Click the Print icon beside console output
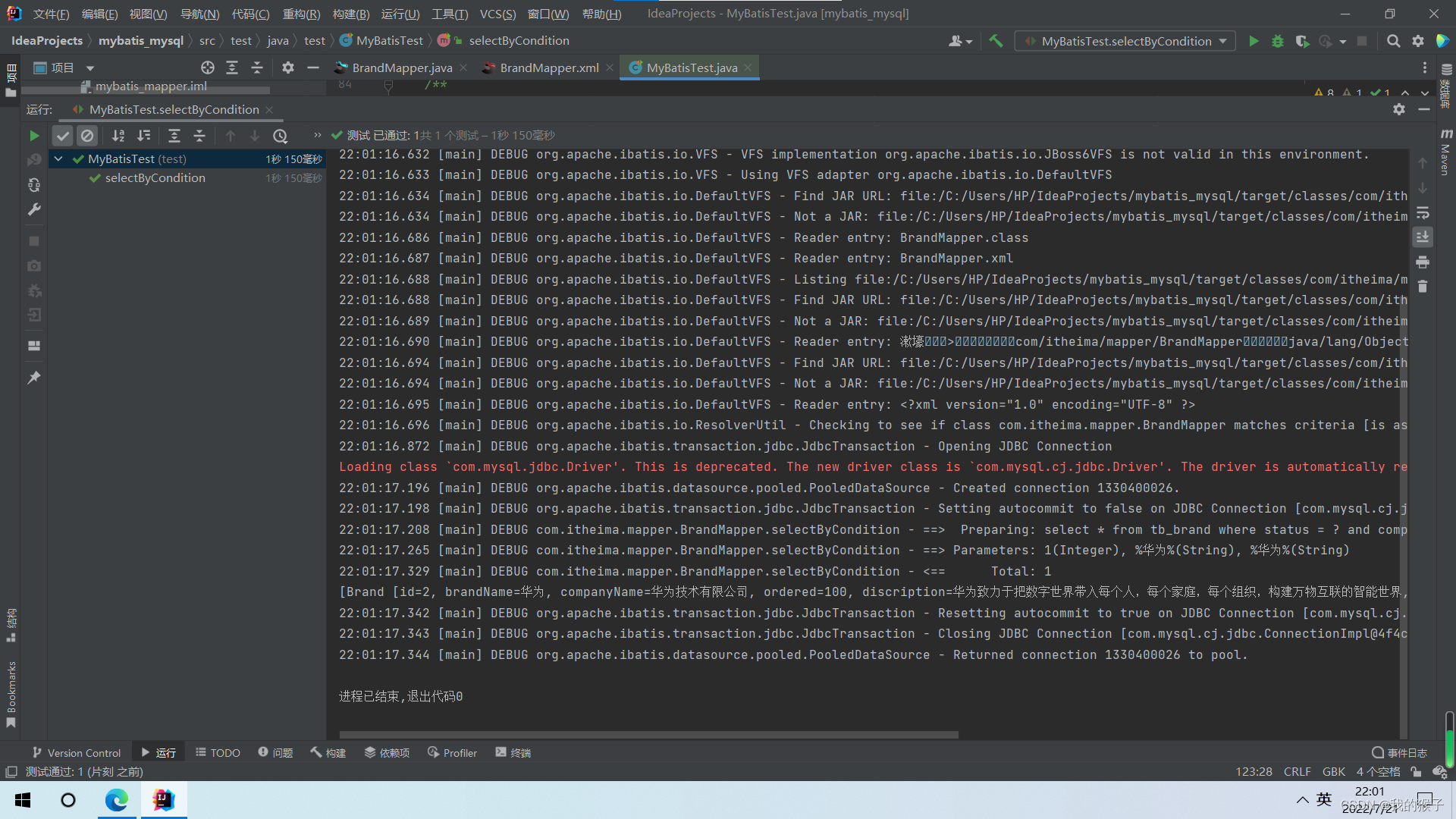This screenshot has width=1456, height=819. [1423, 262]
